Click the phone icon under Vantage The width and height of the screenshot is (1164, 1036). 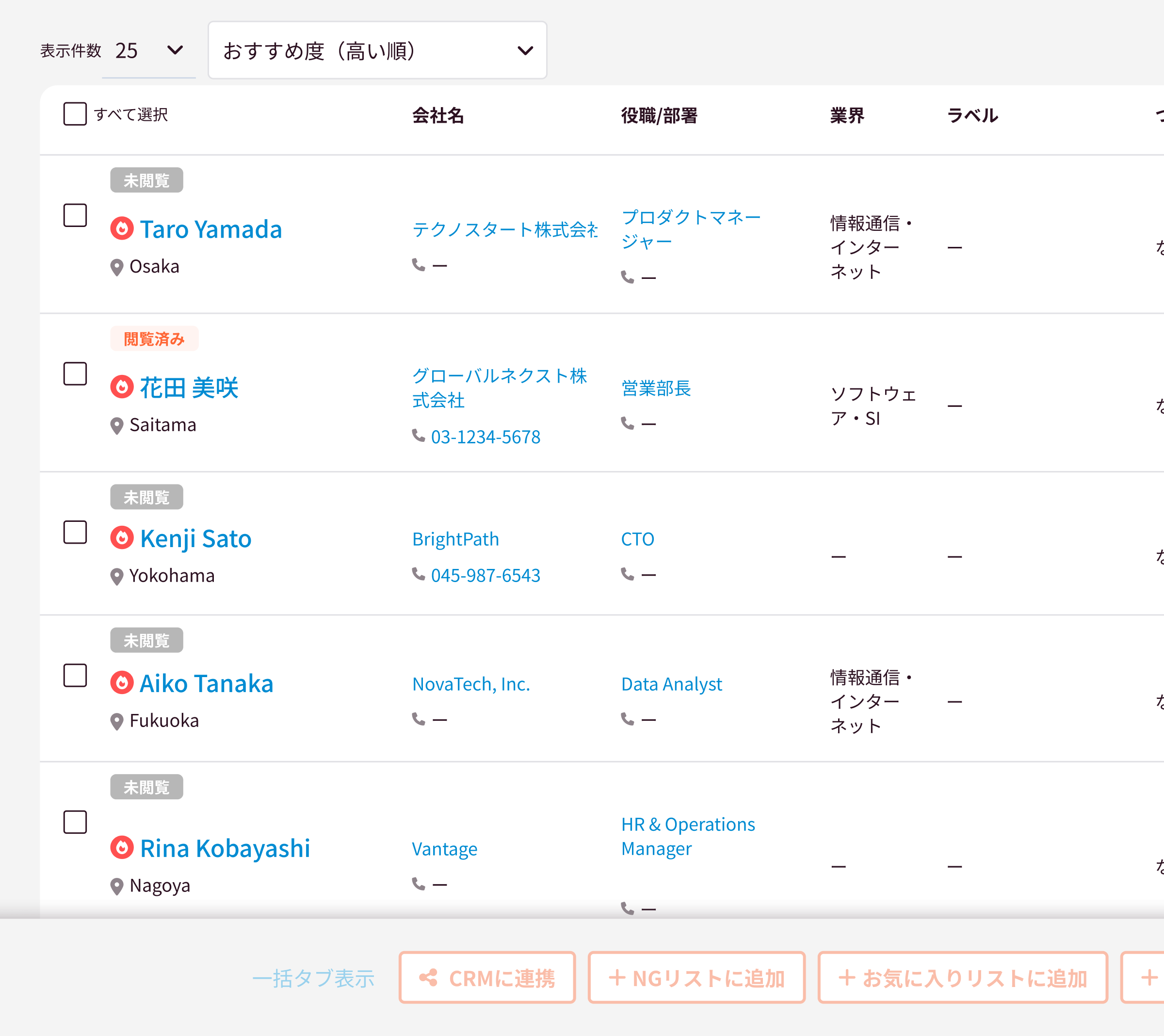click(419, 884)
